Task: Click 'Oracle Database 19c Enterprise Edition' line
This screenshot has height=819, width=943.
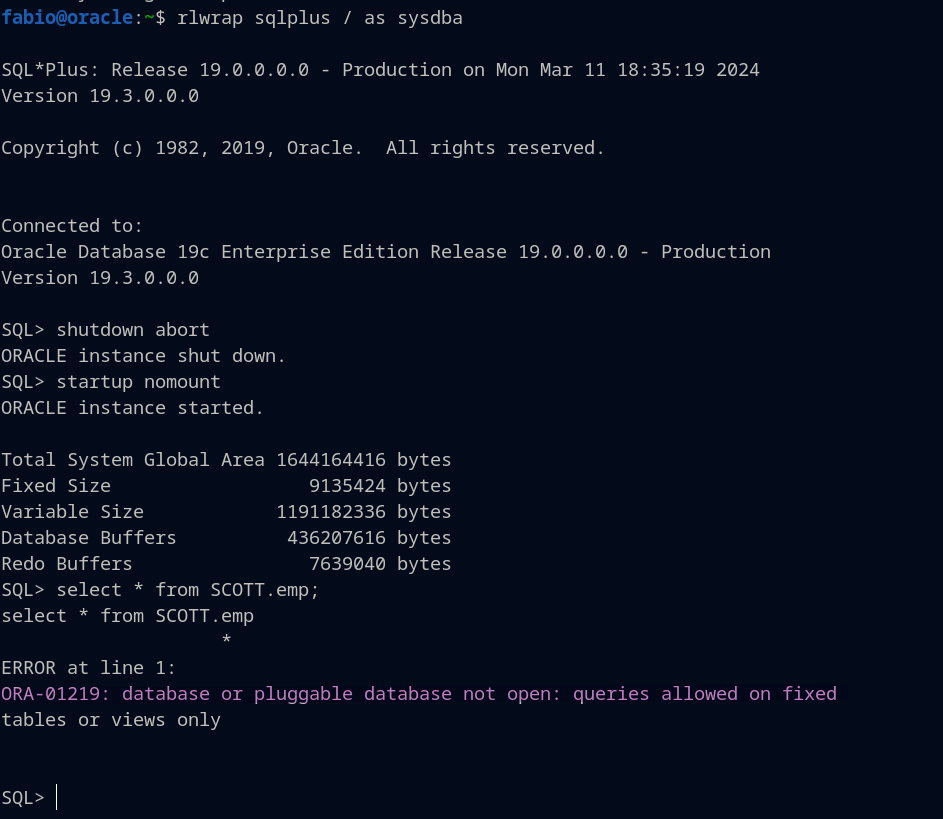Action: [385, 252]
